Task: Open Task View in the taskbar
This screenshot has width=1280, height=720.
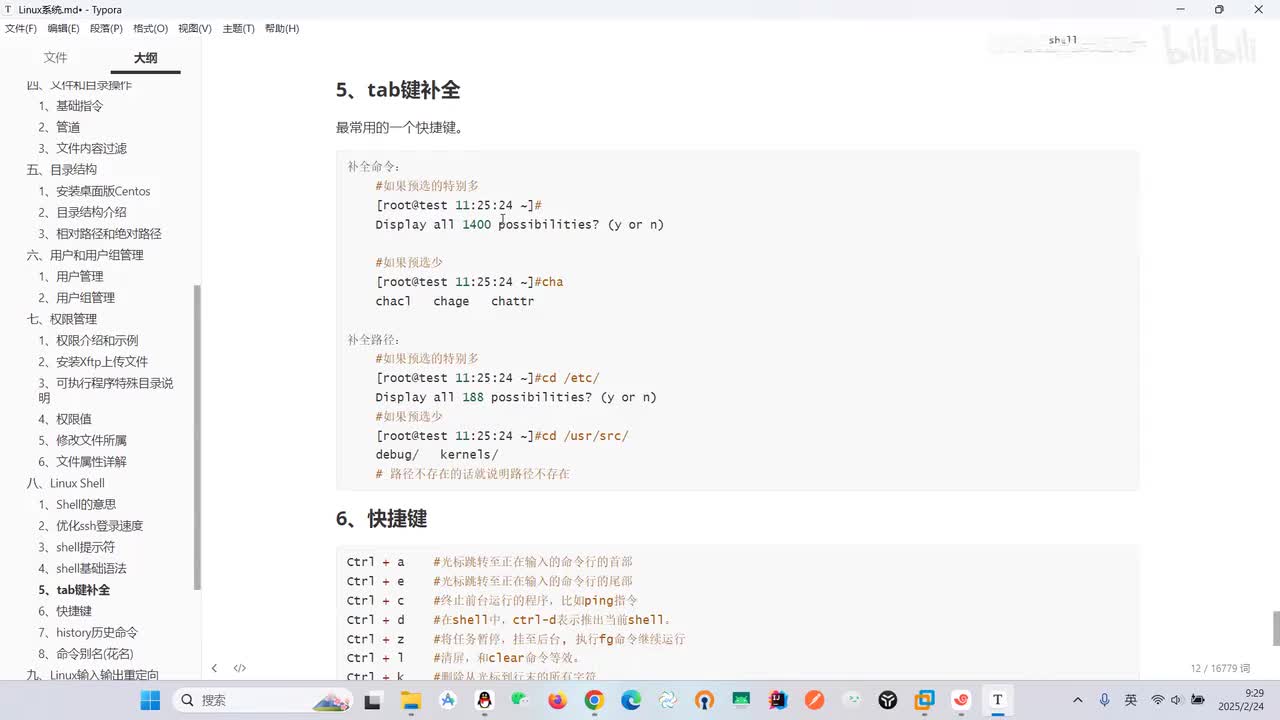Action: point(372,700)
